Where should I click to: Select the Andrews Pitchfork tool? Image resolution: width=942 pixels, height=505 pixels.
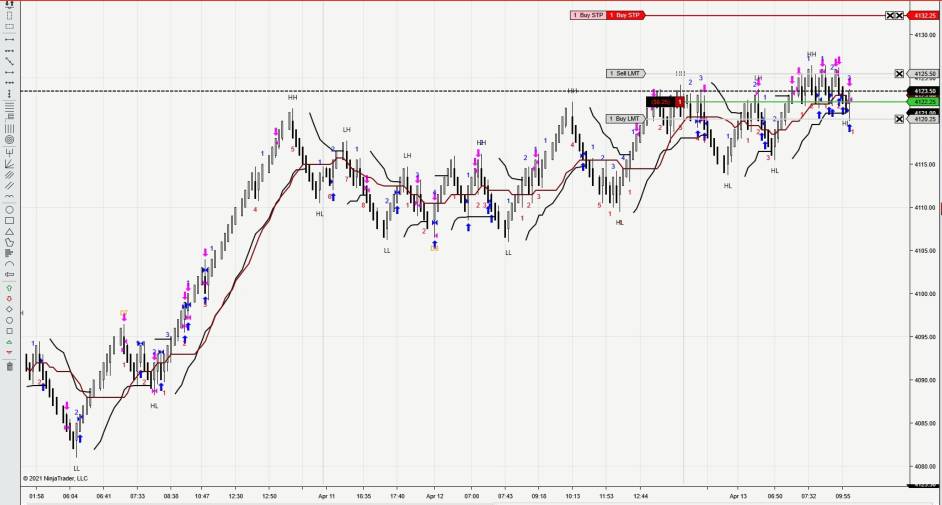10,151
